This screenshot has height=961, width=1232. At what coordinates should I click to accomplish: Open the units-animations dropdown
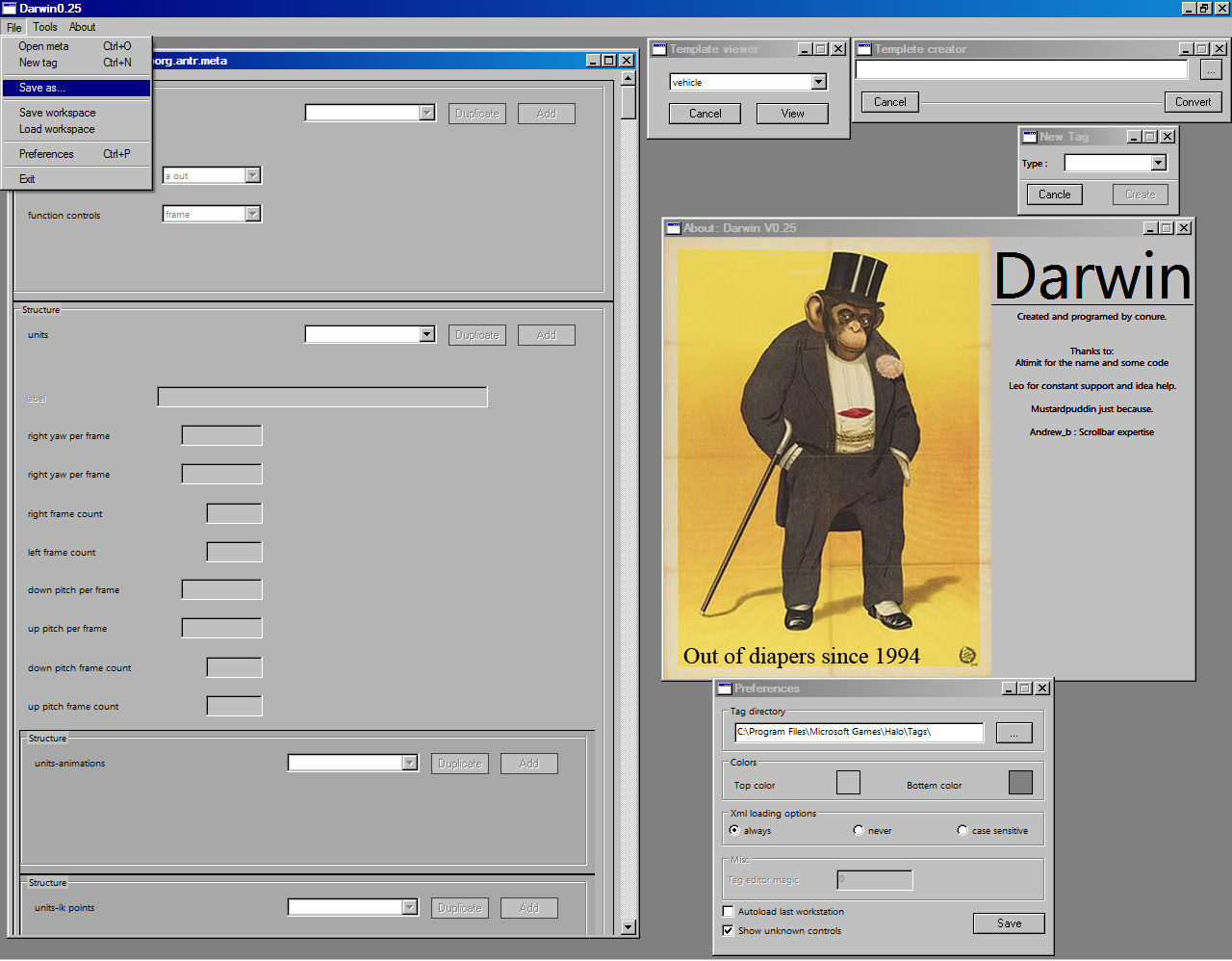[x=410, y=764]
